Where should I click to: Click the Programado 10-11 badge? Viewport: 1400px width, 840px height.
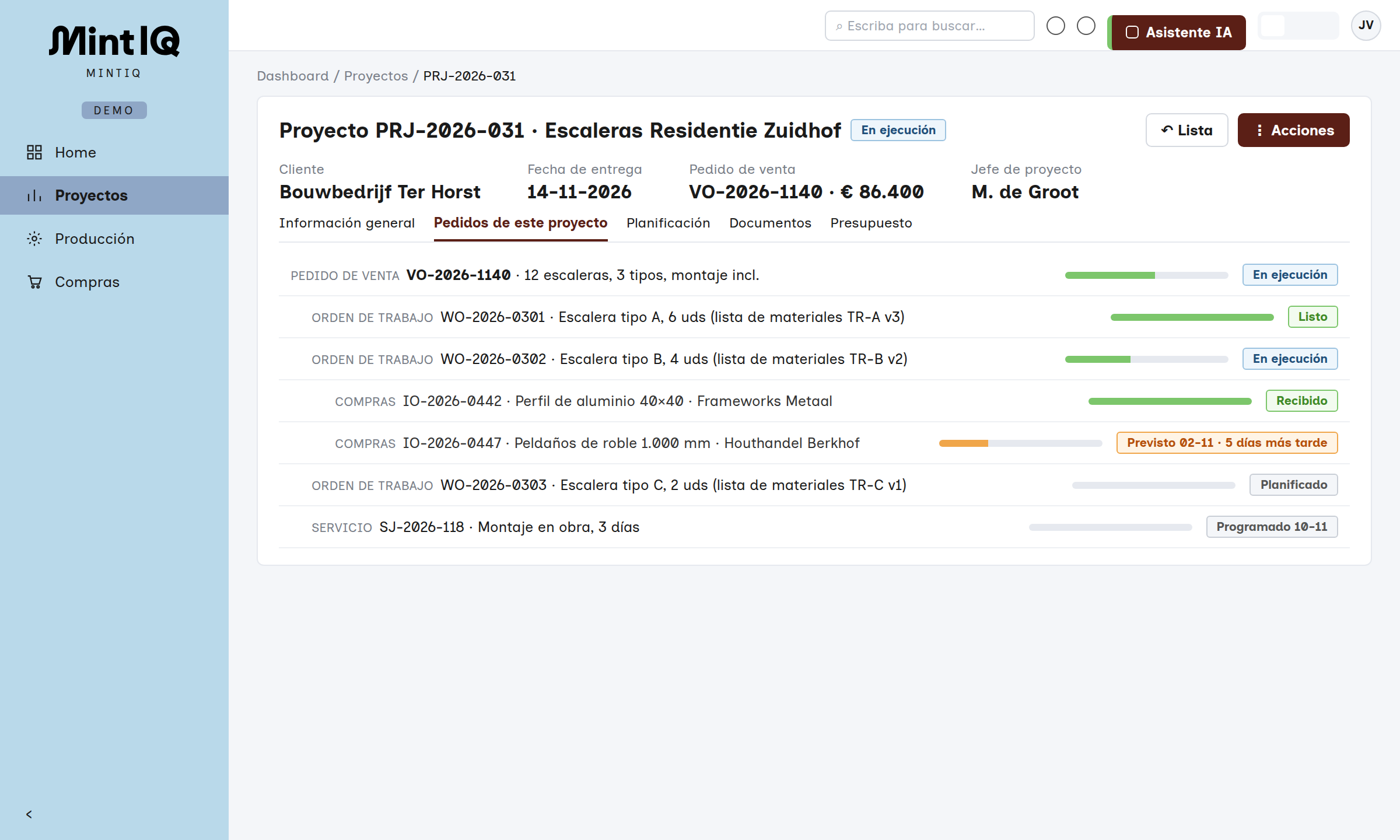(1272, 527)
